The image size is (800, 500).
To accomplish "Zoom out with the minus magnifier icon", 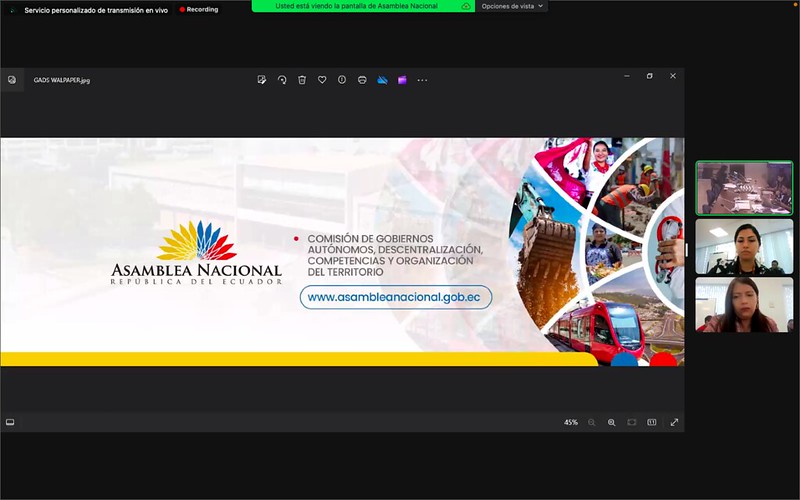I will pyautogui.click(x=591, y=422).
